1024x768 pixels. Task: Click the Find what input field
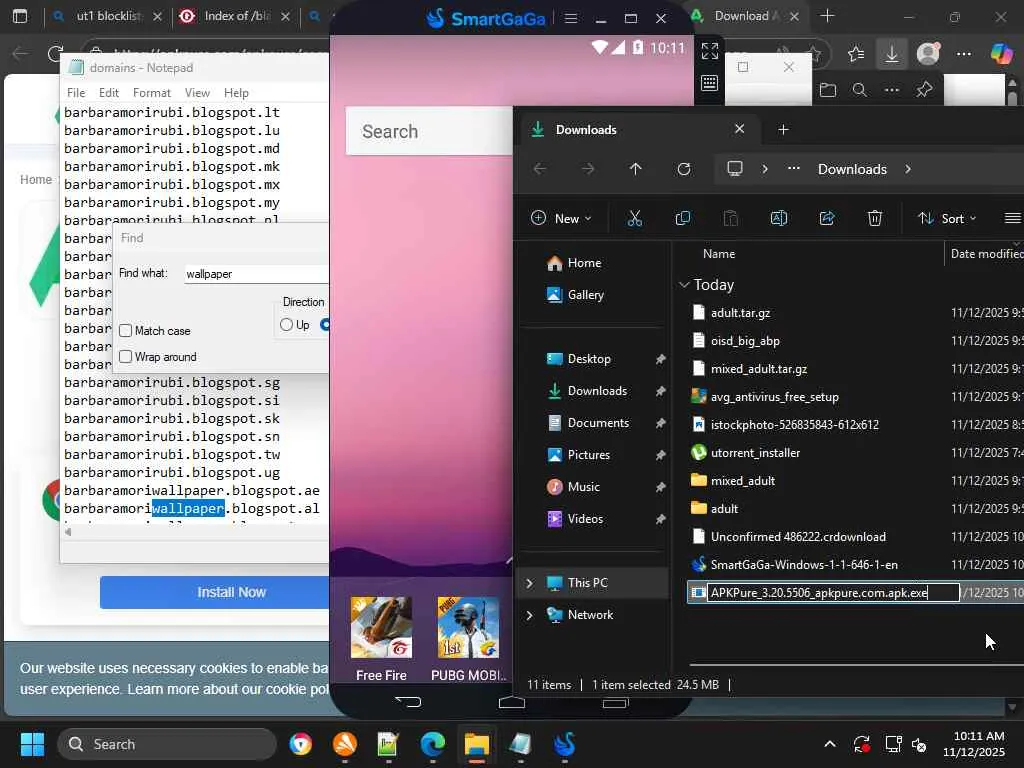(256, 274)
